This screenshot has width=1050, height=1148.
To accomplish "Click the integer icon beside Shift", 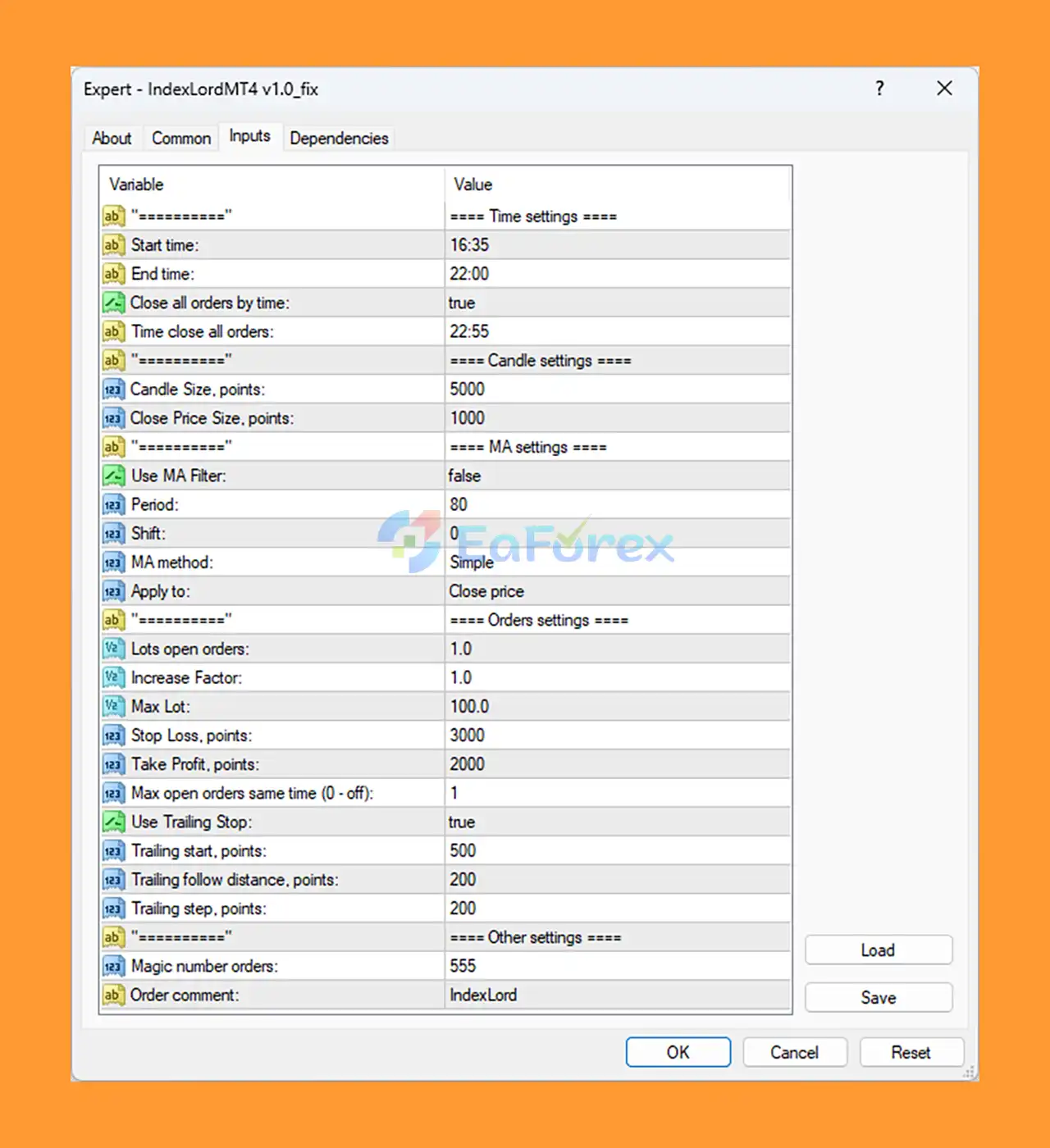I will pos(113,534).
